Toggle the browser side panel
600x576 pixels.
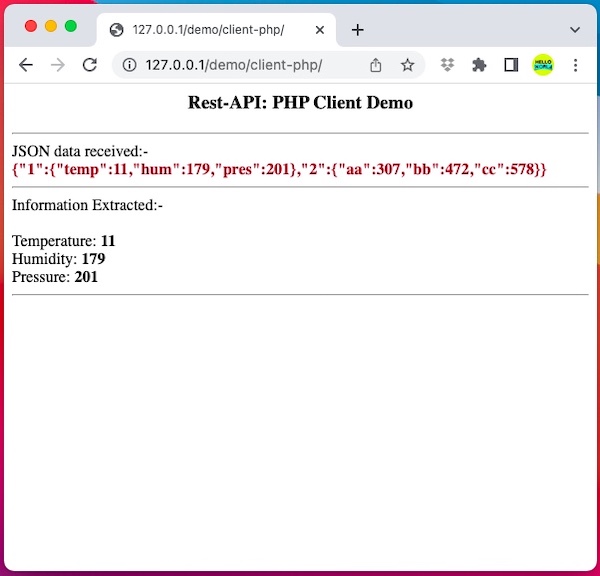511,65
